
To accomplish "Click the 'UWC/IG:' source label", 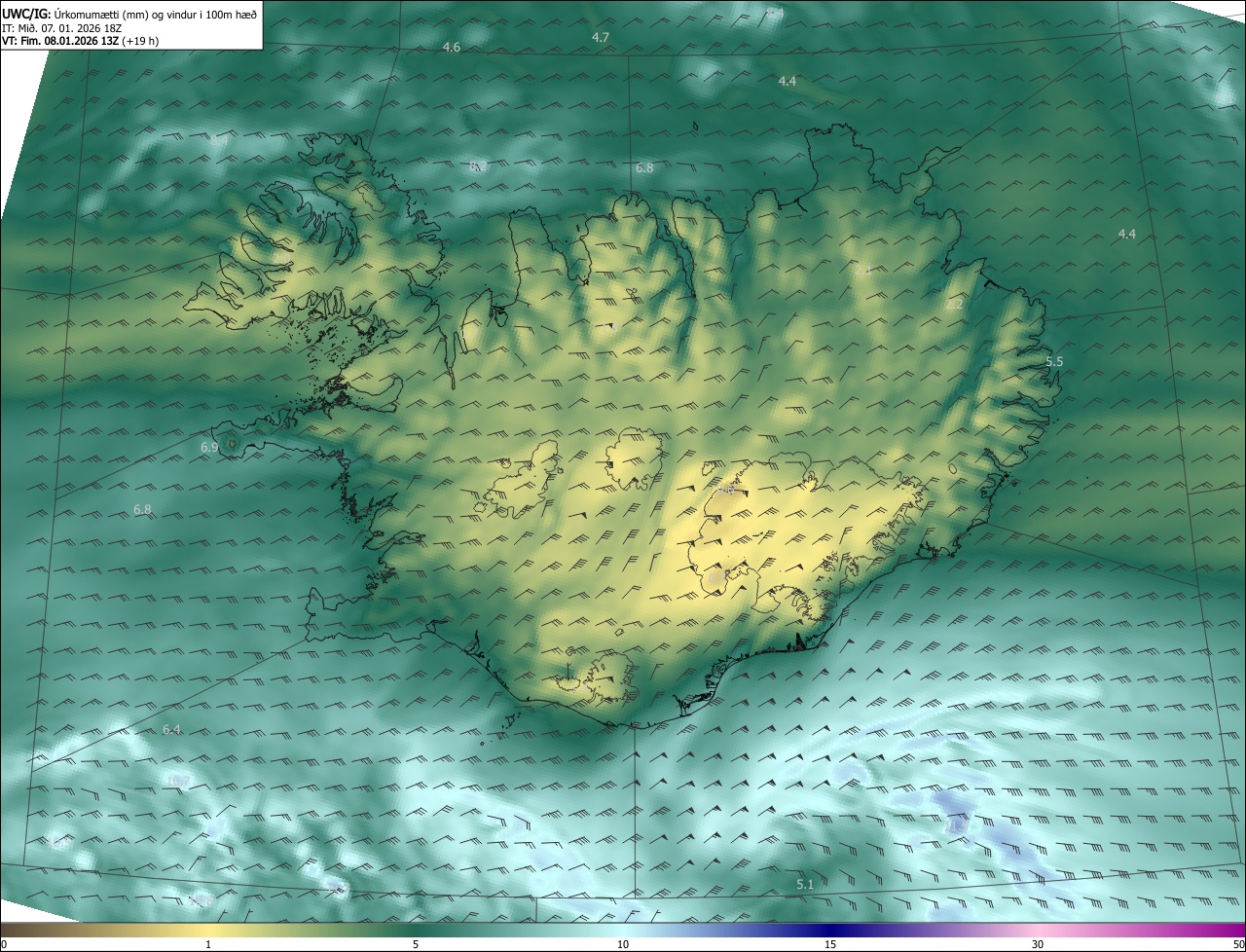I will 26,14.
